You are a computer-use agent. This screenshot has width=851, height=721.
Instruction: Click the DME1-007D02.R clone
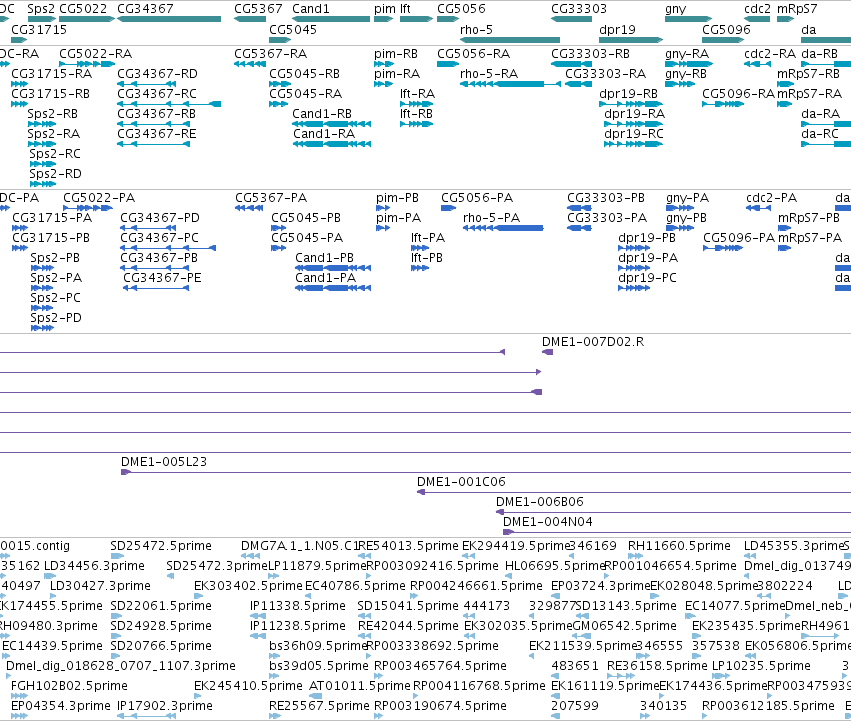coord(548,352)
